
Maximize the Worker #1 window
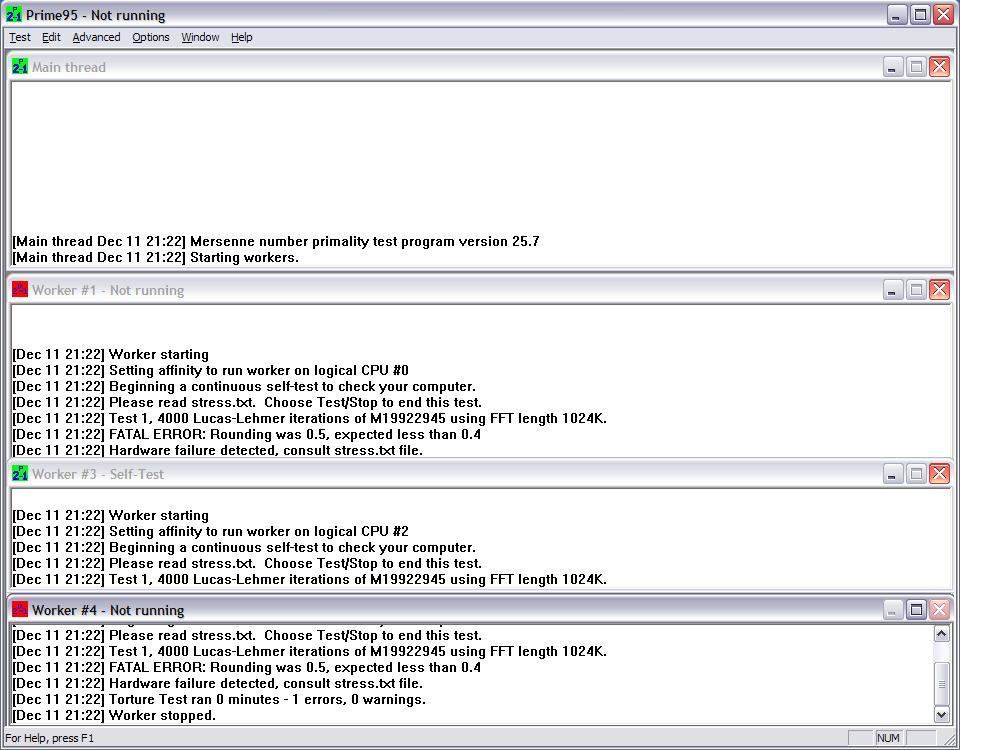[916, 290]
